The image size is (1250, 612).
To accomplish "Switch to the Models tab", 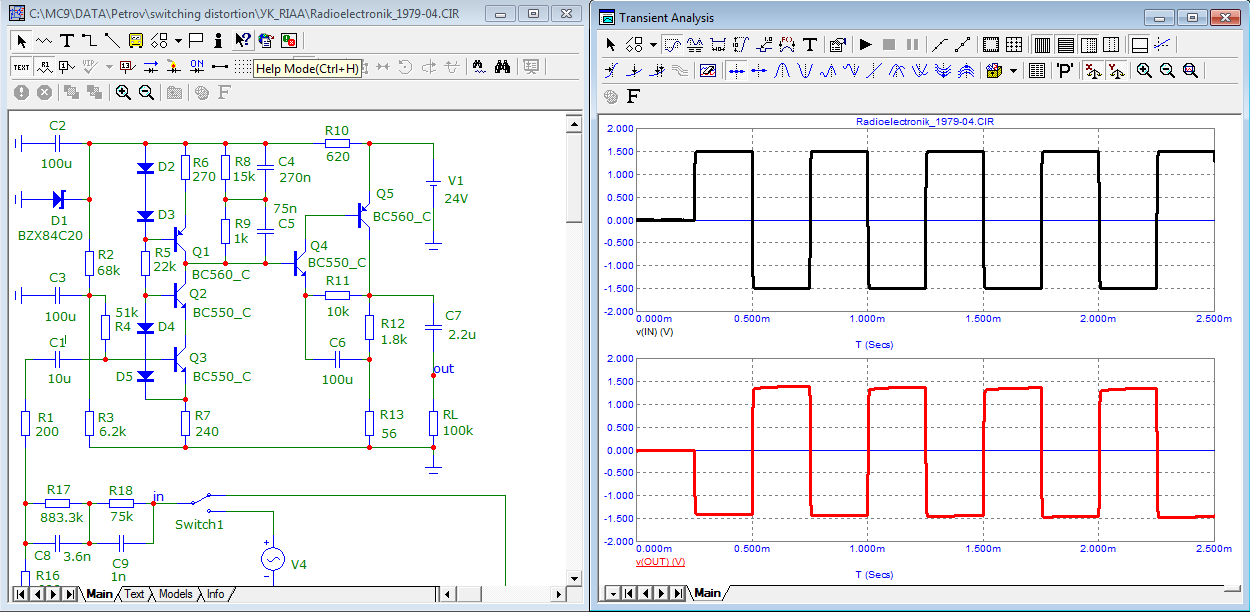I will [175, 594].
